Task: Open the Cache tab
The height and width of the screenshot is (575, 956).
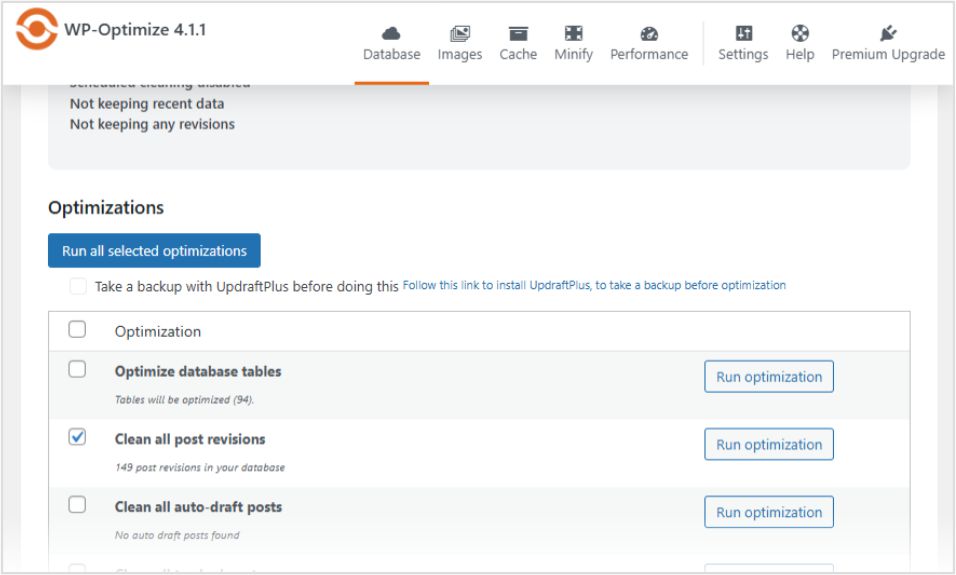Action: pos(518,54)
